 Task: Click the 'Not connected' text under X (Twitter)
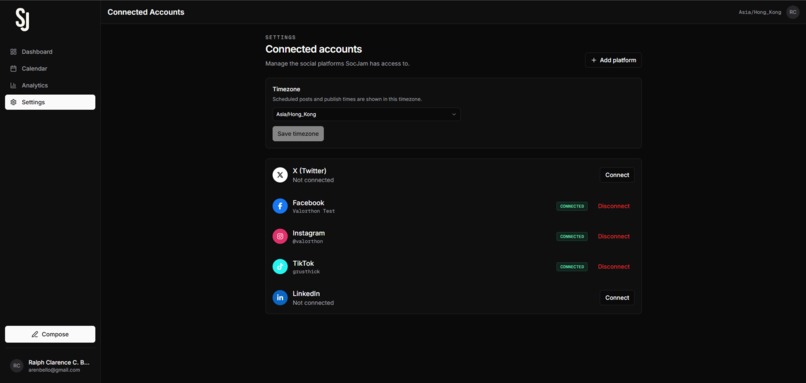pos(313,180)
